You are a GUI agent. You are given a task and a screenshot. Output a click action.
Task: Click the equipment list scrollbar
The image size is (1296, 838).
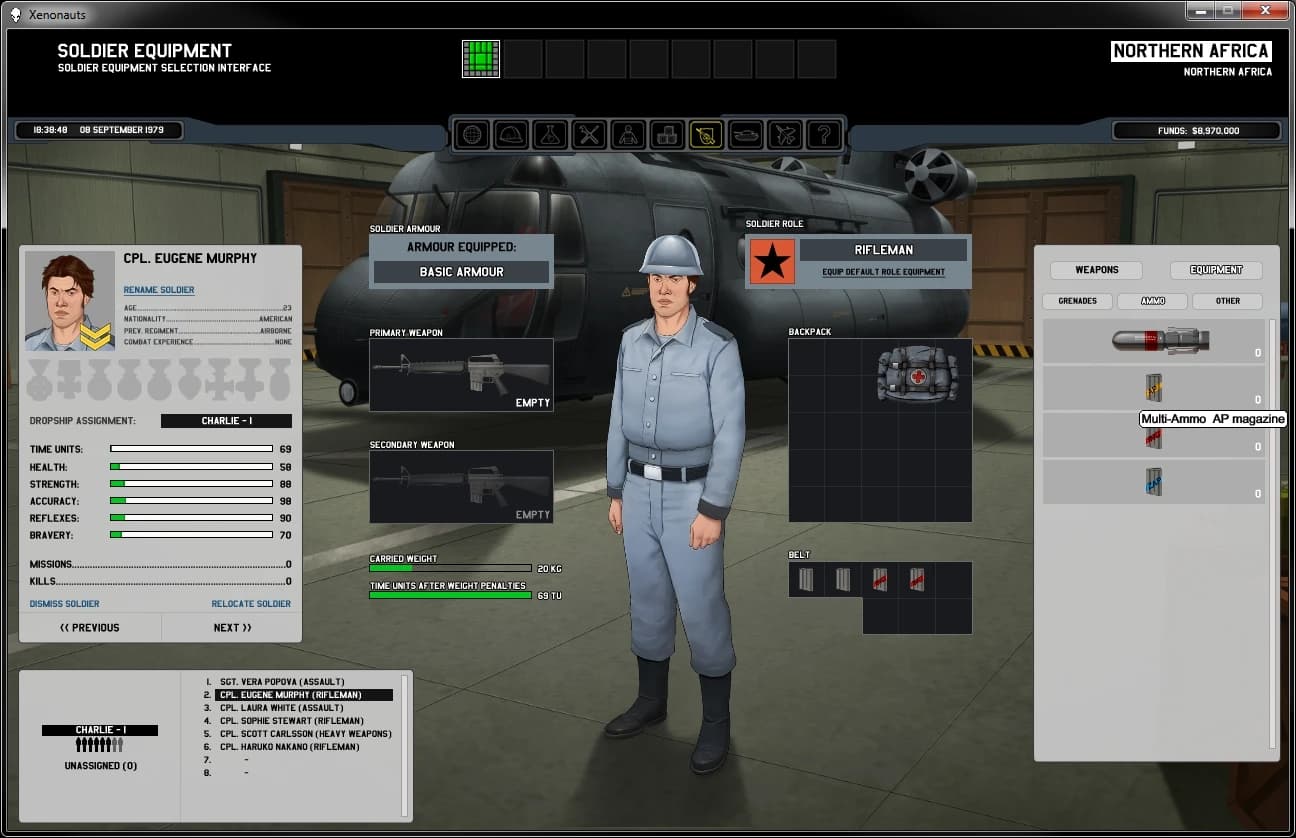(1272, 534)
